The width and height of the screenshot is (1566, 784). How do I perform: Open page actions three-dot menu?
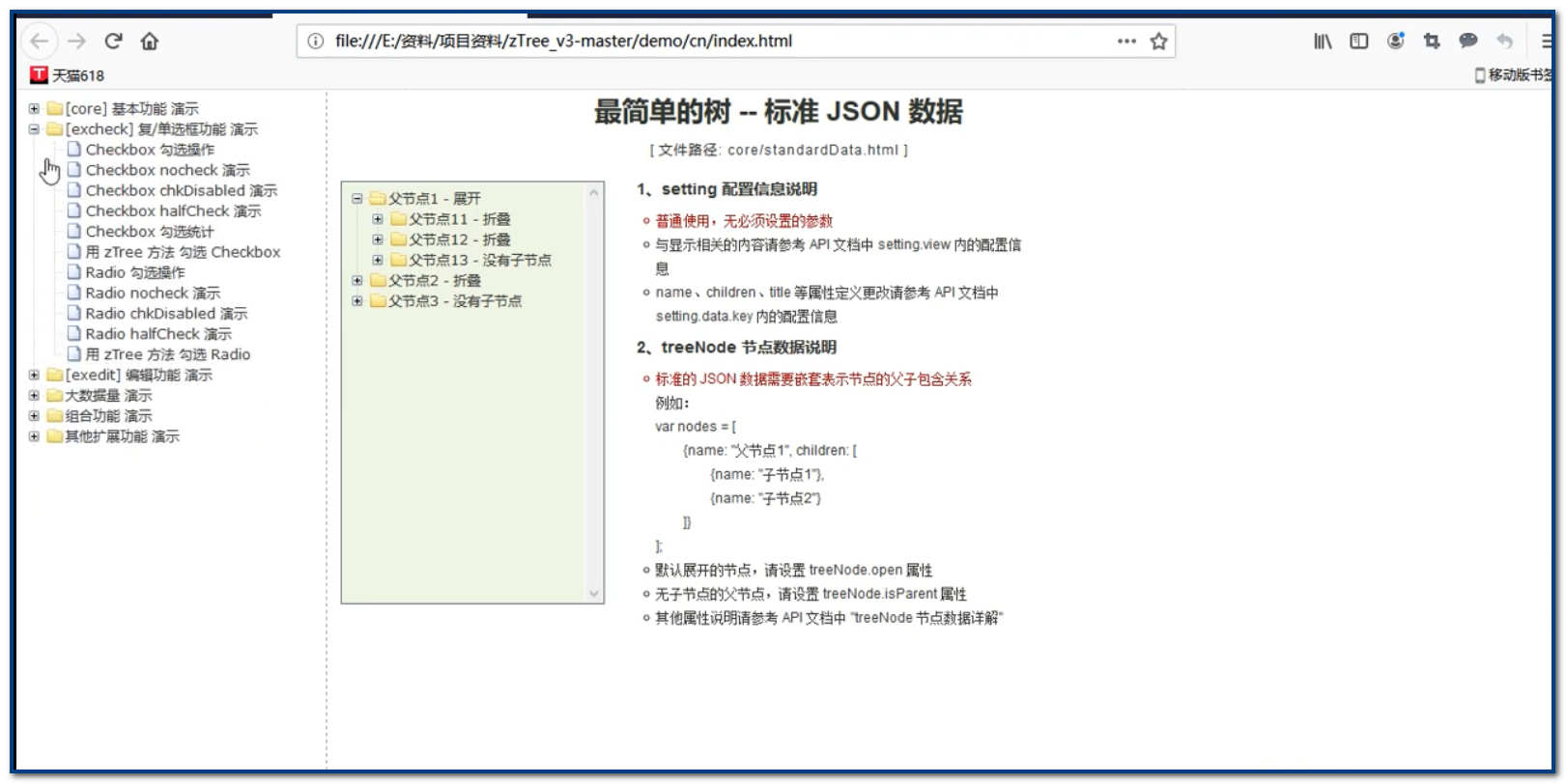(x=1126, y=41)
